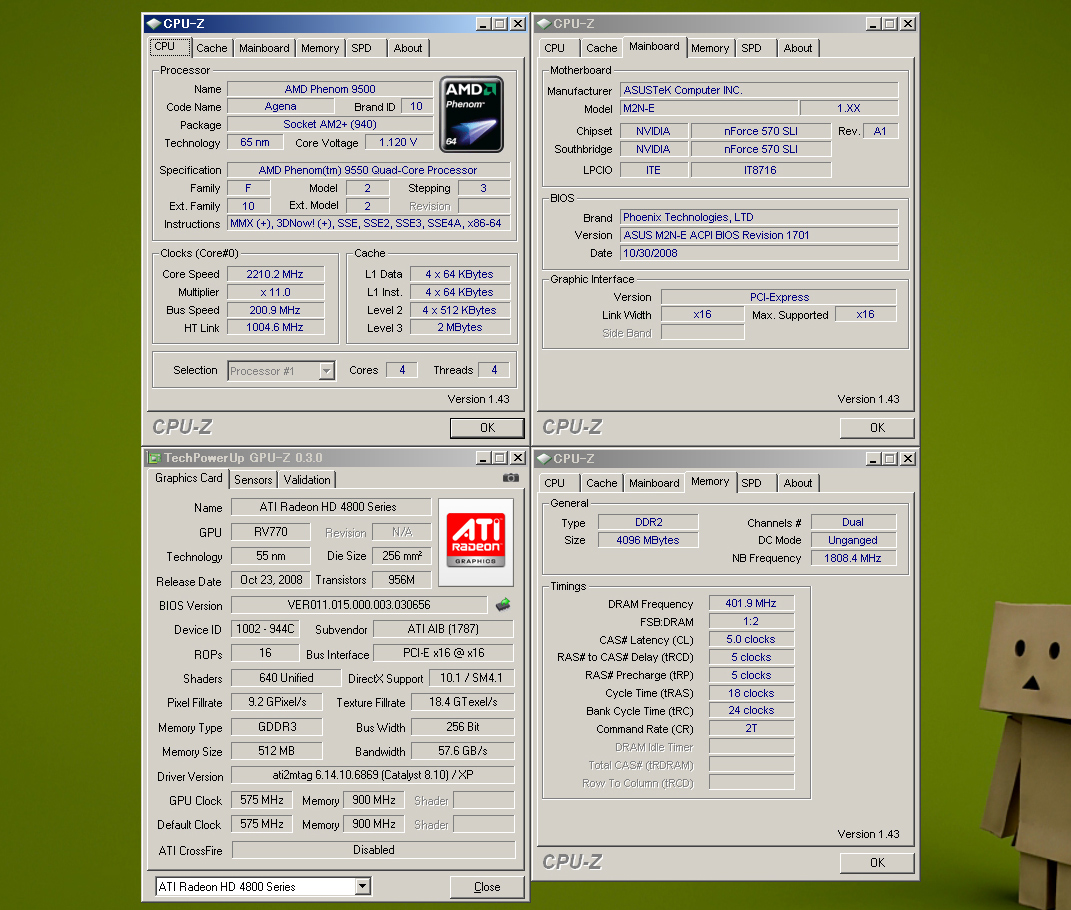Click OK in the CPU-Z memory timings window
Viewport: 1071px width, 910px height.
(x=877, y=862)
